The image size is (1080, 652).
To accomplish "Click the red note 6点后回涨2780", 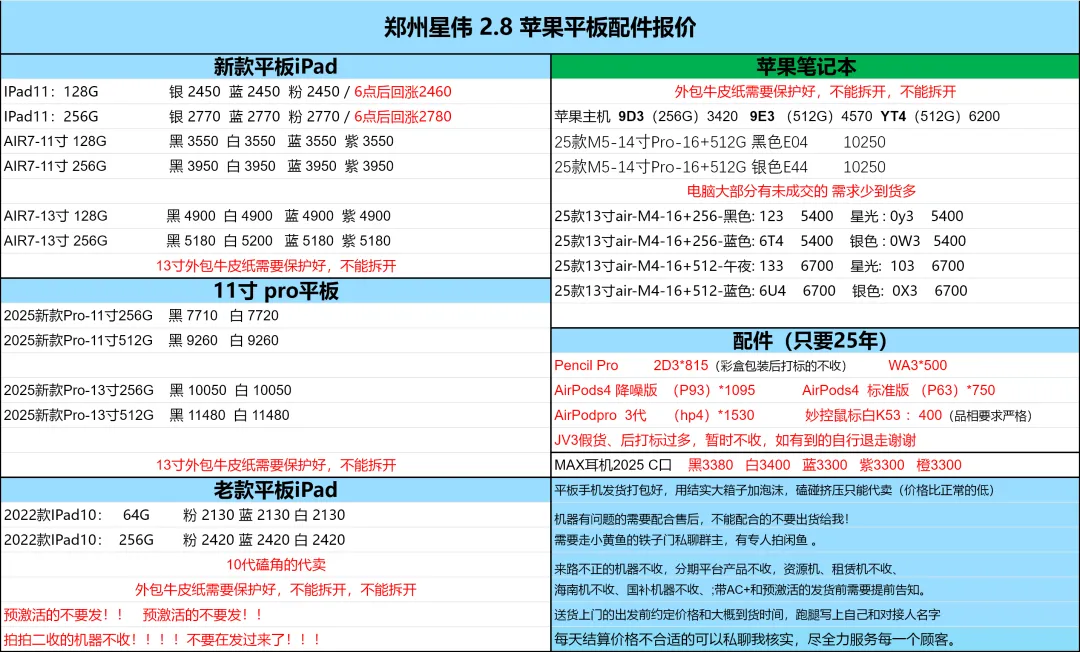I will point(403,116).
